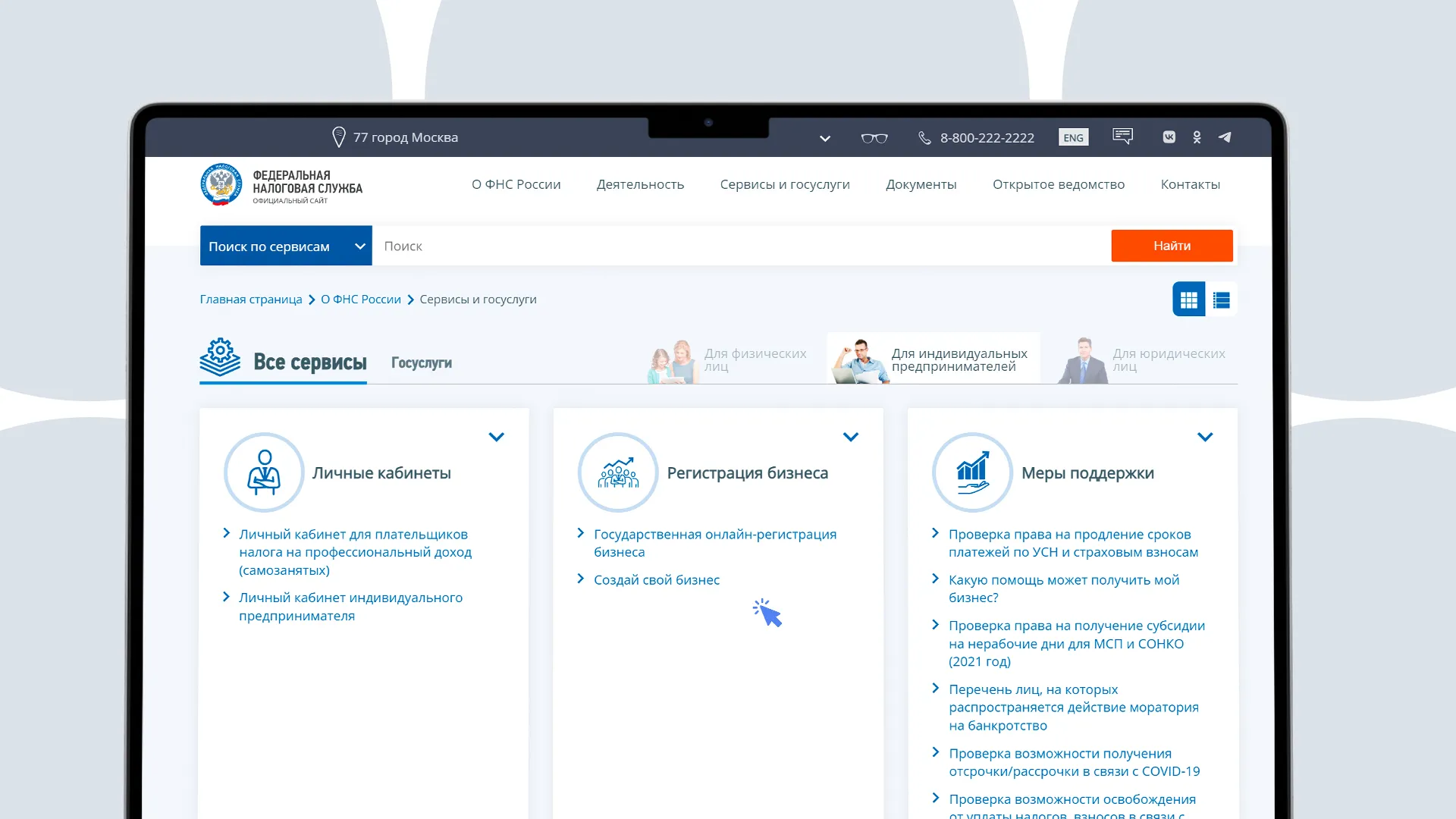Focus the Поиск search field
The height and width of the screenshot is (819, 1456).
tap(742, 246)
